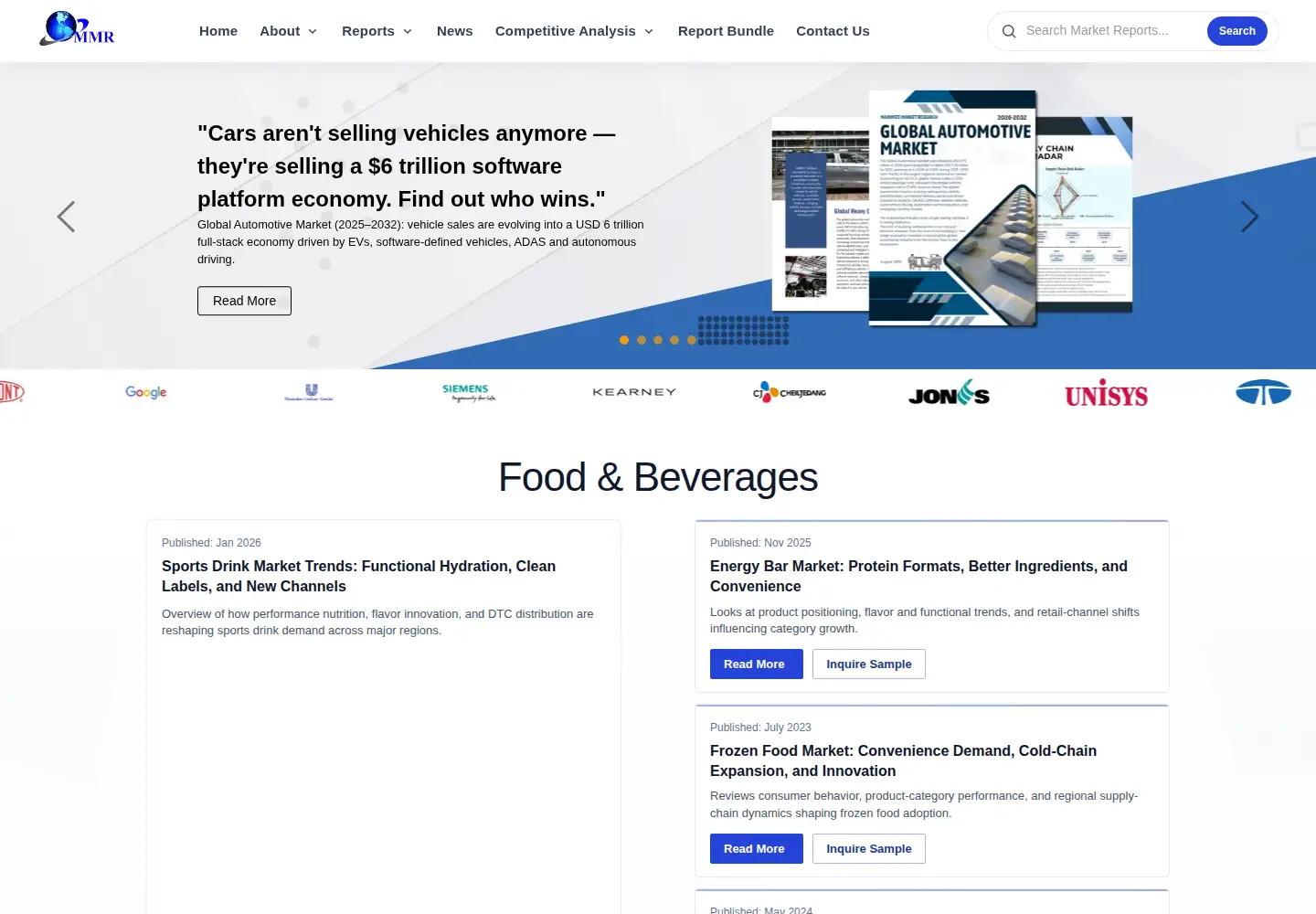Viewport: 1316px width, 914px height.
Task: Expand the Reports dropdown menu
Action: point(377,31)
